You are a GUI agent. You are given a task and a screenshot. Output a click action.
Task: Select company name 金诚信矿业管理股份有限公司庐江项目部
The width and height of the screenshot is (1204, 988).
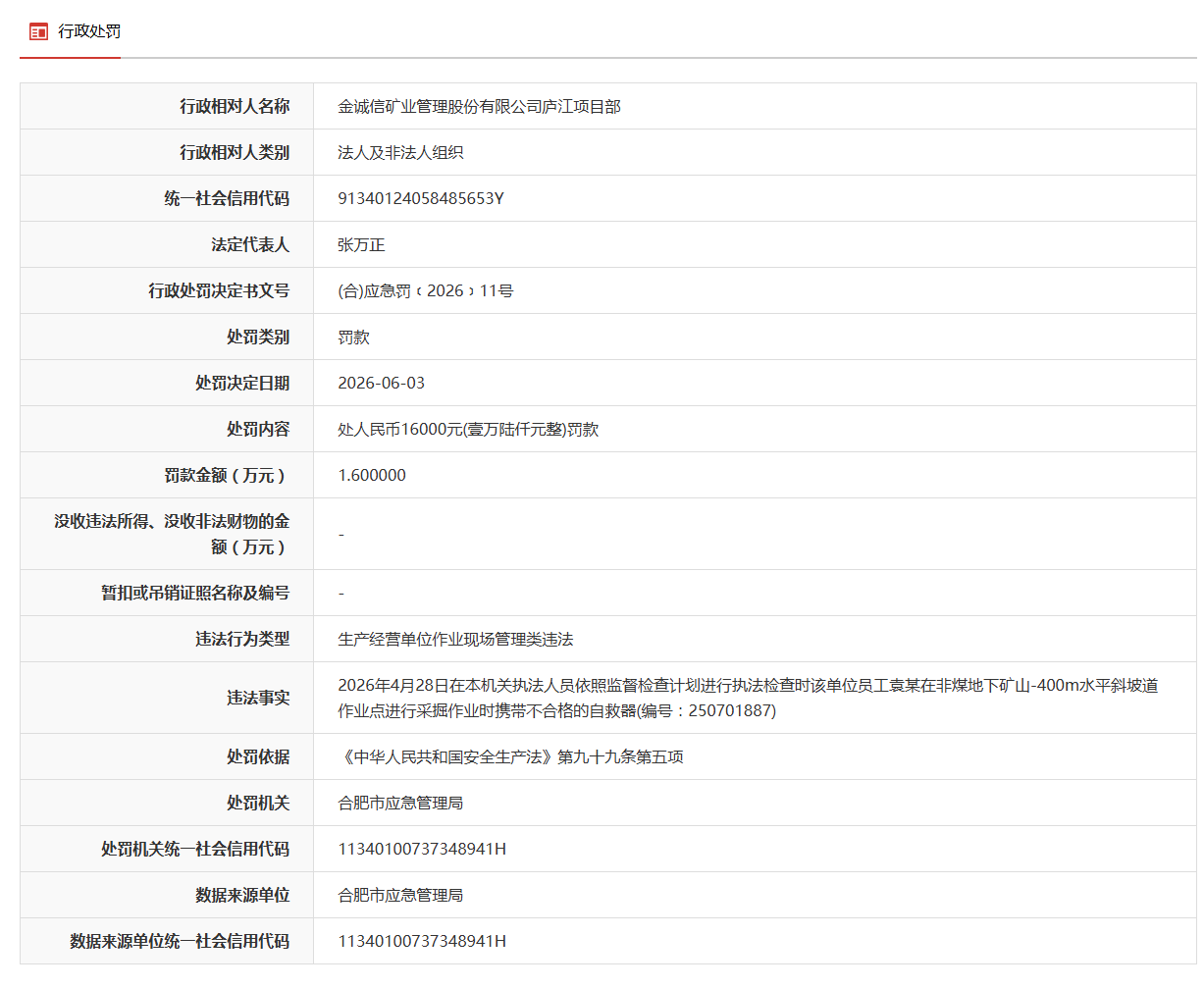pyautogui.click(x=479, y=107)
